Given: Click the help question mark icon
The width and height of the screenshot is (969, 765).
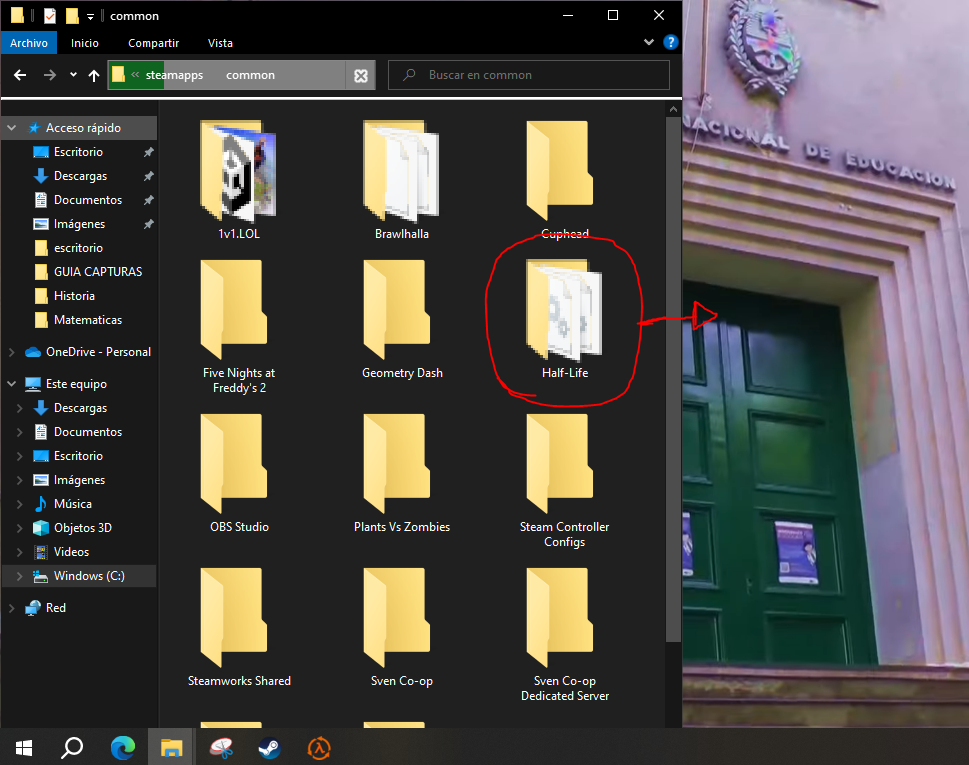Looking at the screenshot, I should [x=671, y=42].
